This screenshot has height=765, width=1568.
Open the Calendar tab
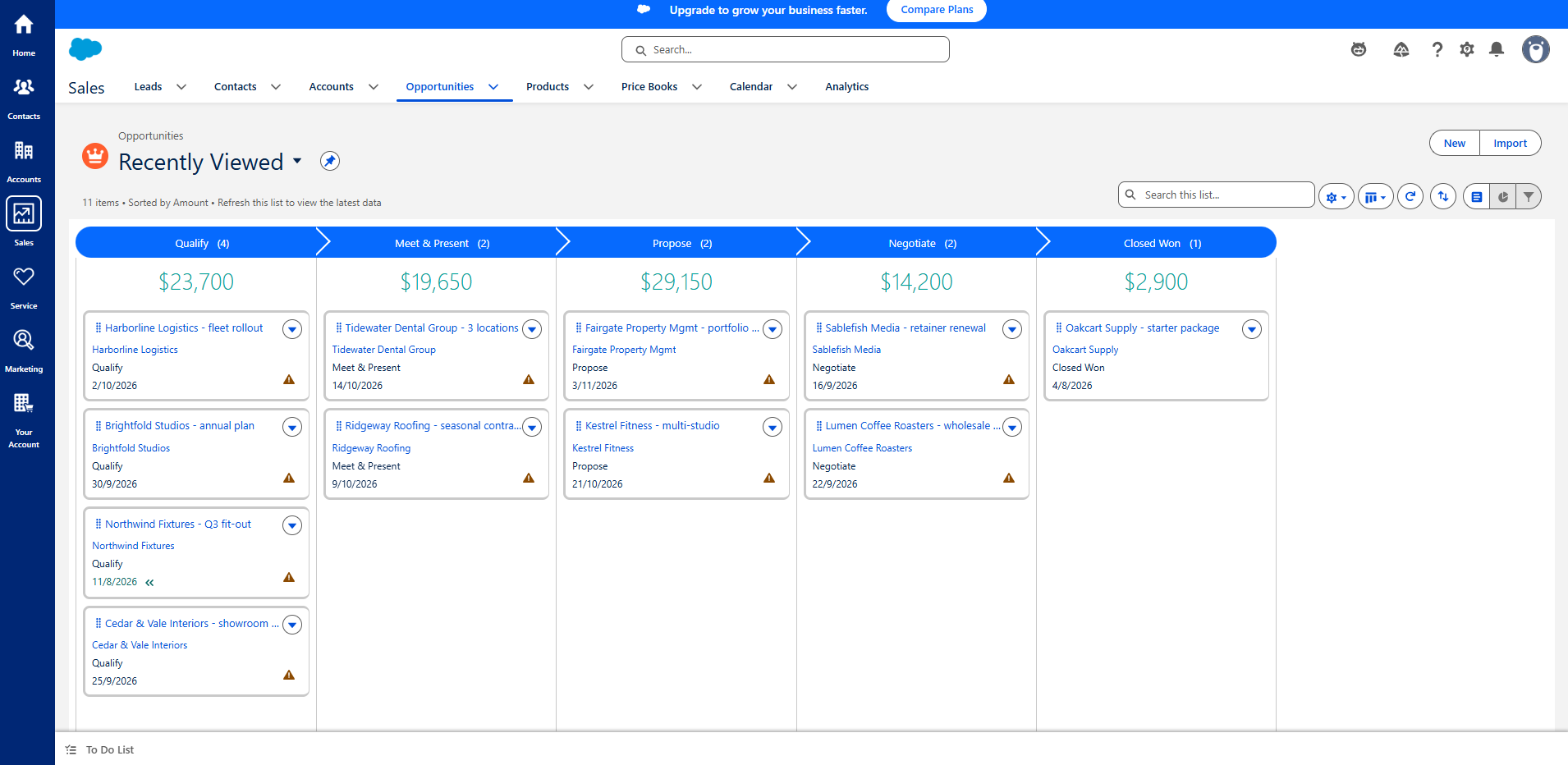click(x=751, y=87)
